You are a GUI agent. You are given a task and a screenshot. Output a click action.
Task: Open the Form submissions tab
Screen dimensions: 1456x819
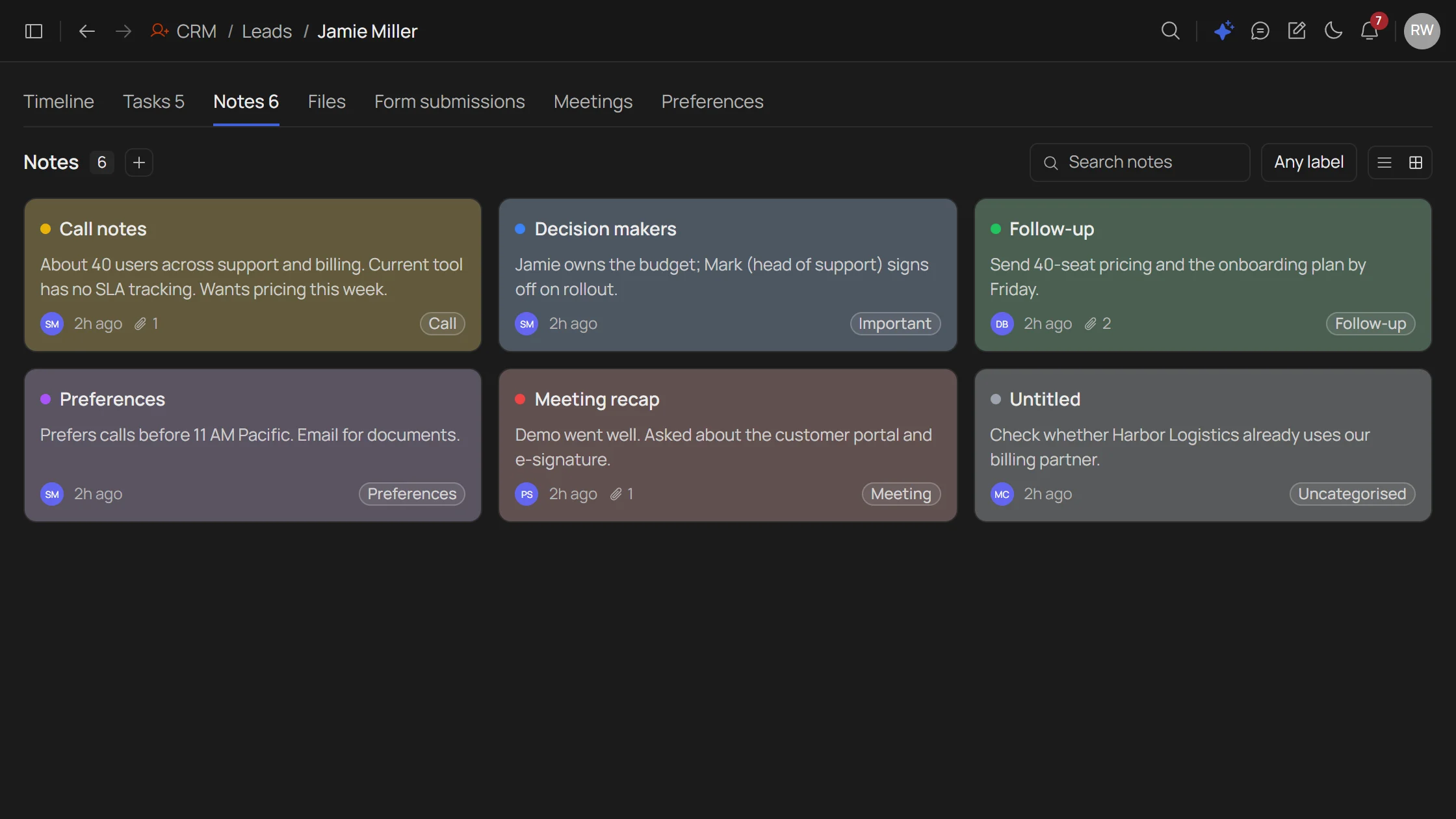pyautogui.click(x=449, y=102)
